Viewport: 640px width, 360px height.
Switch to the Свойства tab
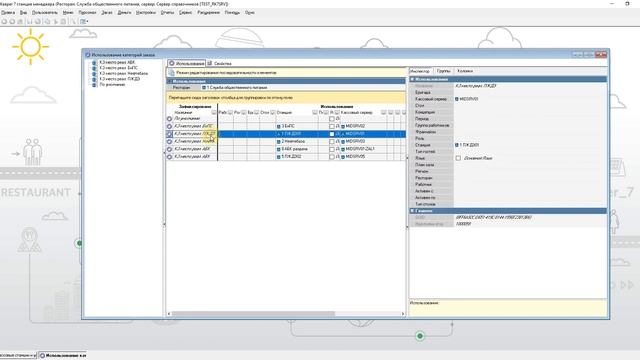(220, 64)
